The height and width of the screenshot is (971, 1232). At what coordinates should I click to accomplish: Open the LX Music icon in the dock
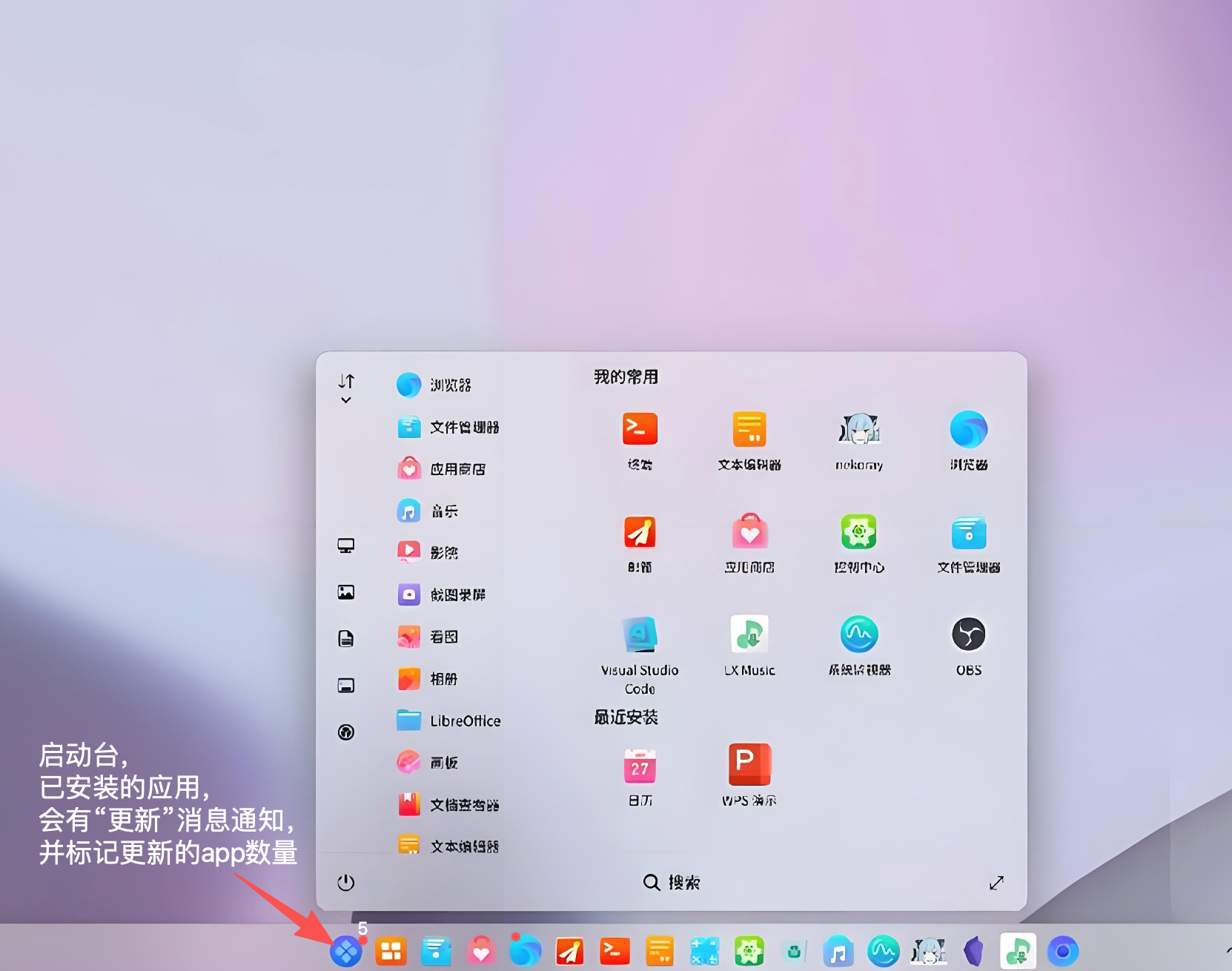(x=1018, y=951)
